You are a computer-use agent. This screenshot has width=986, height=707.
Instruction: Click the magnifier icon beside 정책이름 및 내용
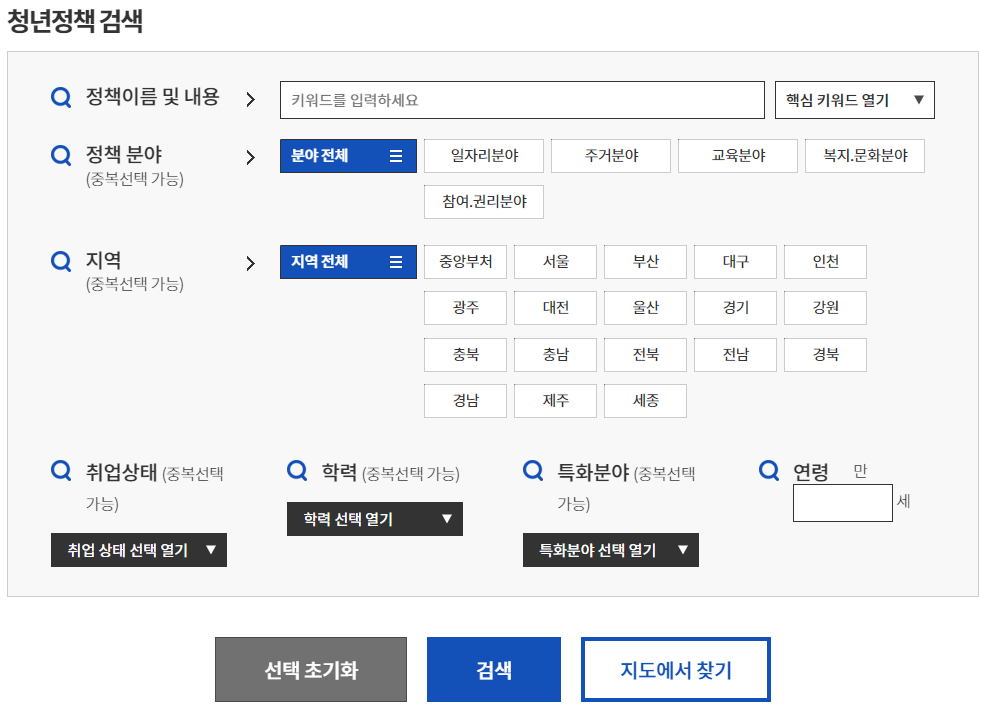(60, 97)
